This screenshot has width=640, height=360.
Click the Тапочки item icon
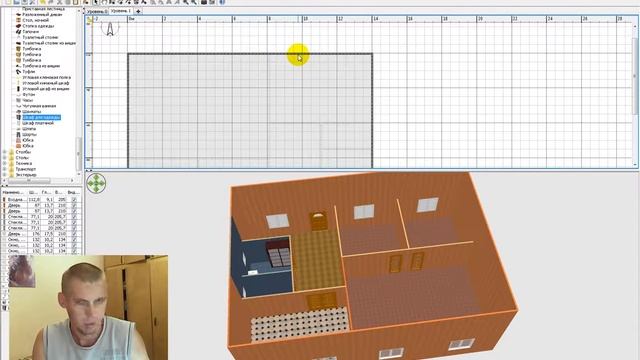[18, 31]
